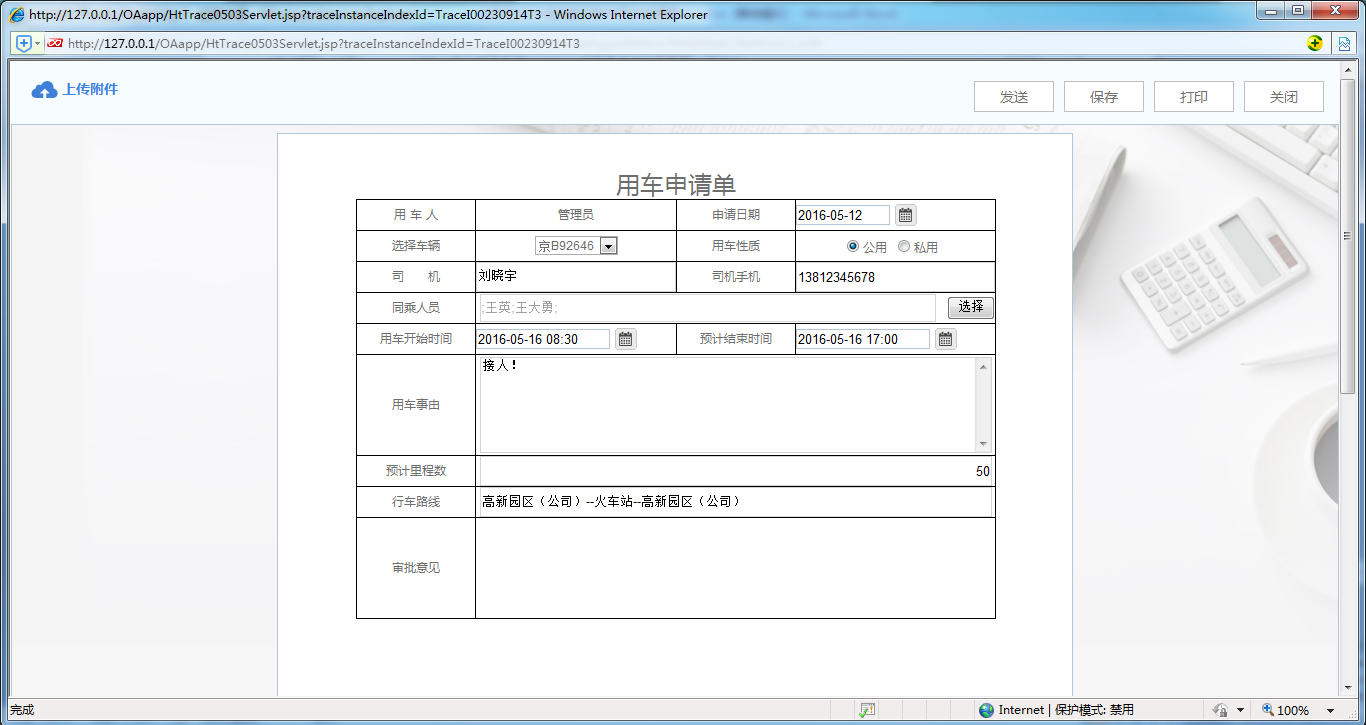Open the calendar icon for 预计结束时间

pos(944,338)
